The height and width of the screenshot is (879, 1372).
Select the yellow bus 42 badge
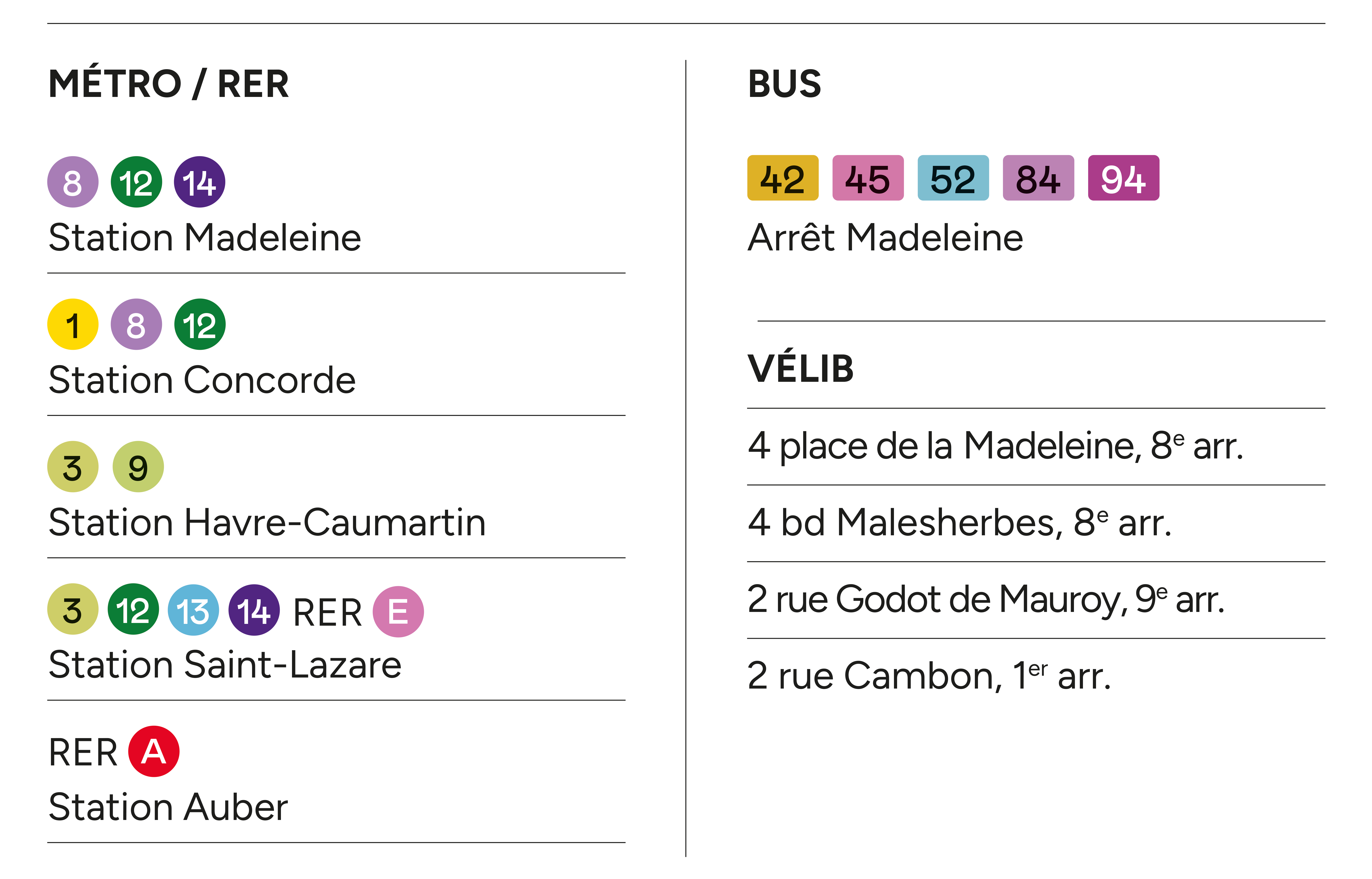[x=783, y=178]
